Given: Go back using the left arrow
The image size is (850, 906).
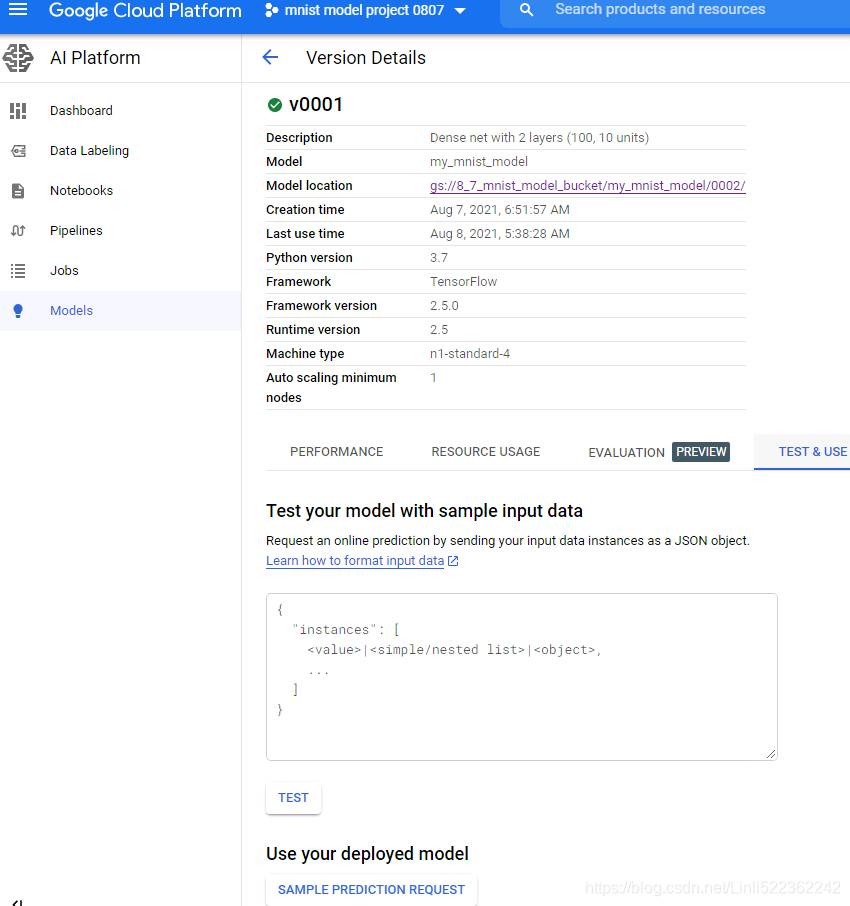Looking at the screenshot, I should pos(270,57).
